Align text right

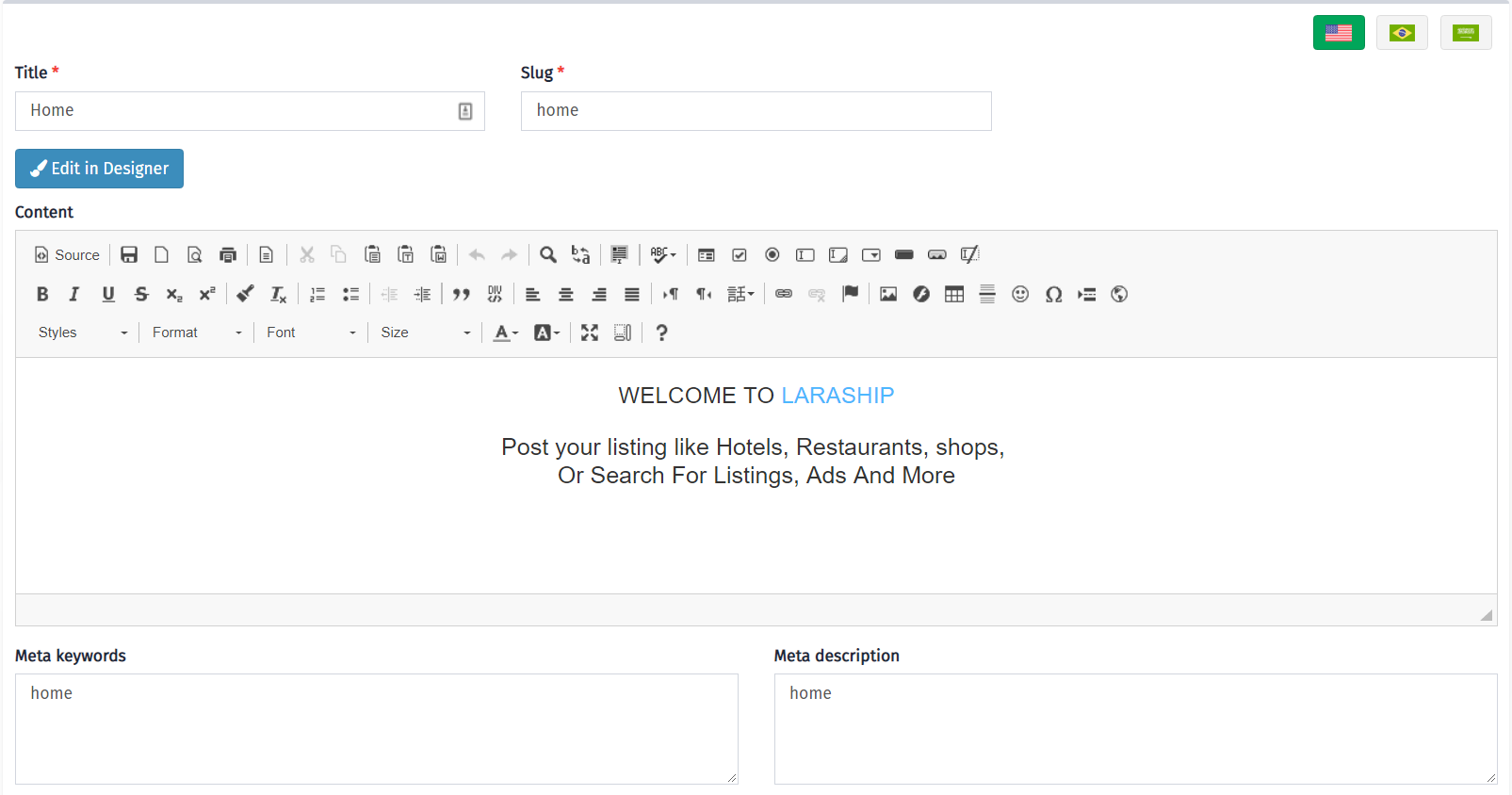coord(599,295)
